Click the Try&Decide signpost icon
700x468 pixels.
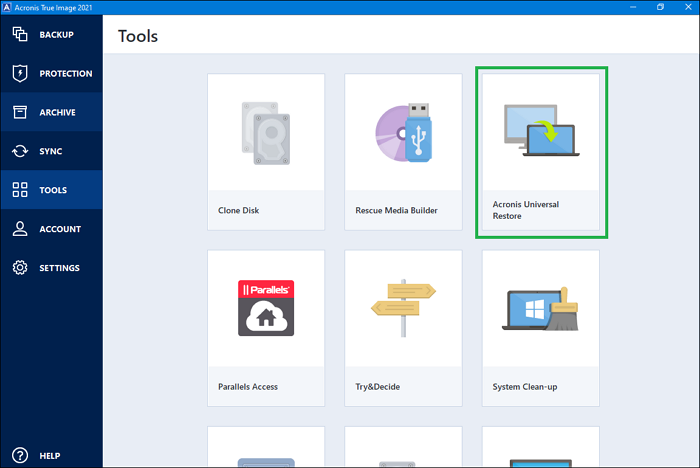pyautogui.click(x=403, y=308)
